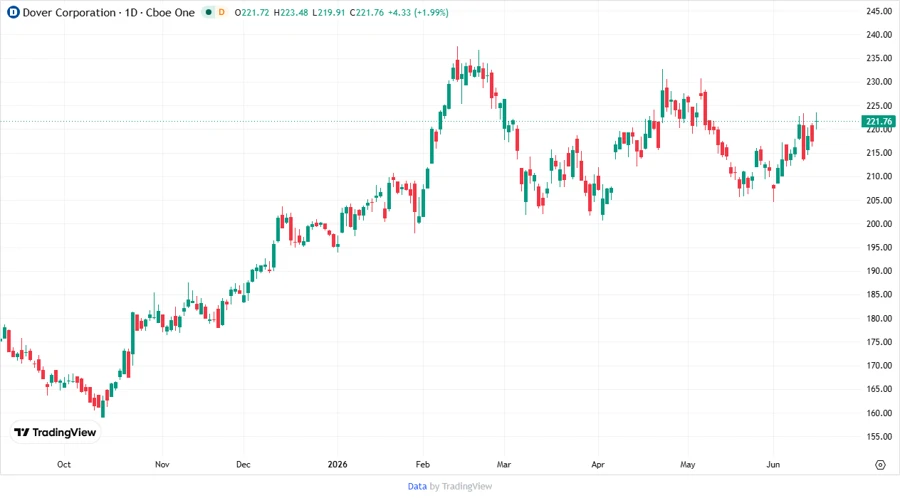Click the 190.00 price axis label

pyautogui.click(x=879, y=271)
